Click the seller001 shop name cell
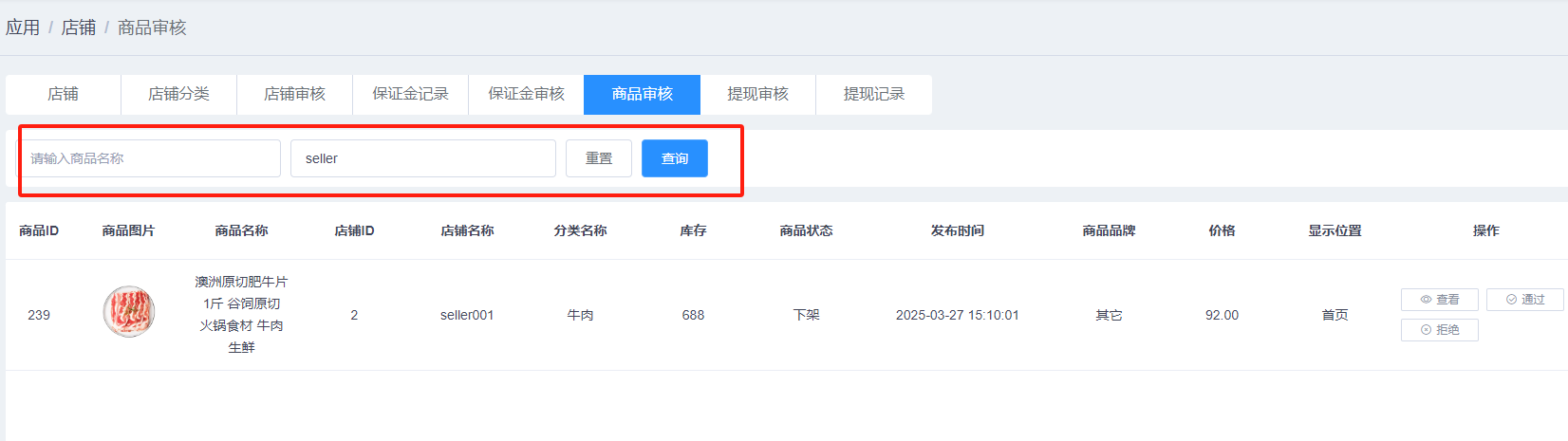The image size is (1568, 441). tap(467, 315)
